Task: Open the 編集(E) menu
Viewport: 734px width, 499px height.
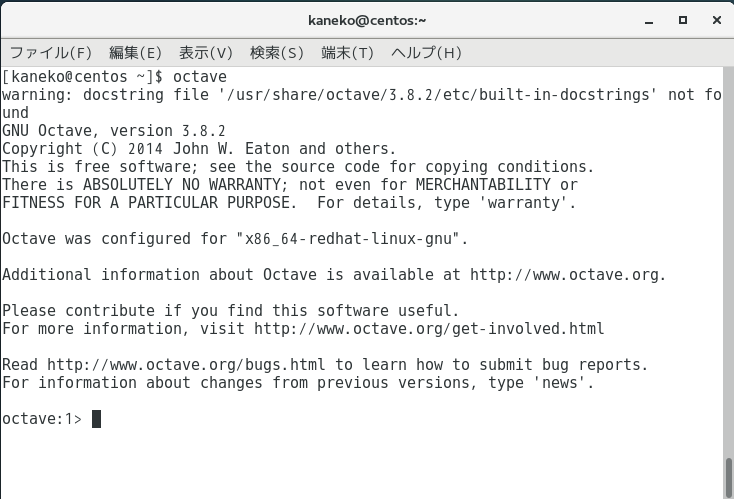Action: (x=135, y=52)
